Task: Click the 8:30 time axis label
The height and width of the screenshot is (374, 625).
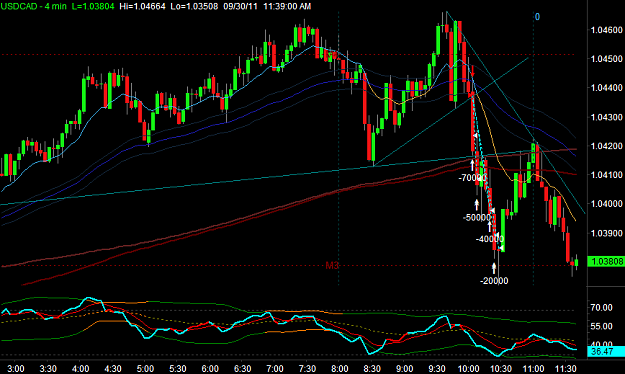Action: click(x=372, y=368)
